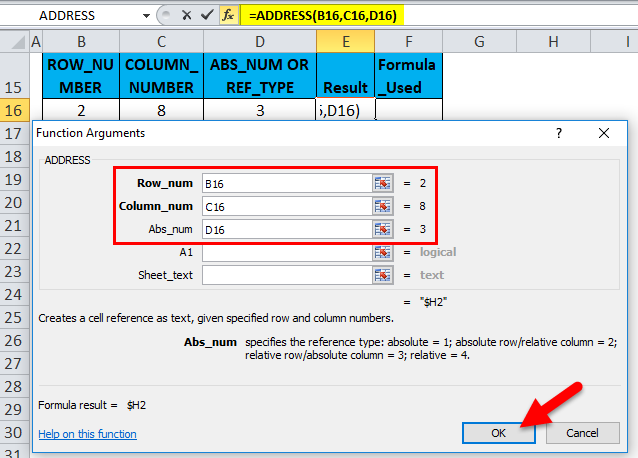Confirm formula with checkmark icon
This screenshot has width=638, height=458.
point(207,15)
